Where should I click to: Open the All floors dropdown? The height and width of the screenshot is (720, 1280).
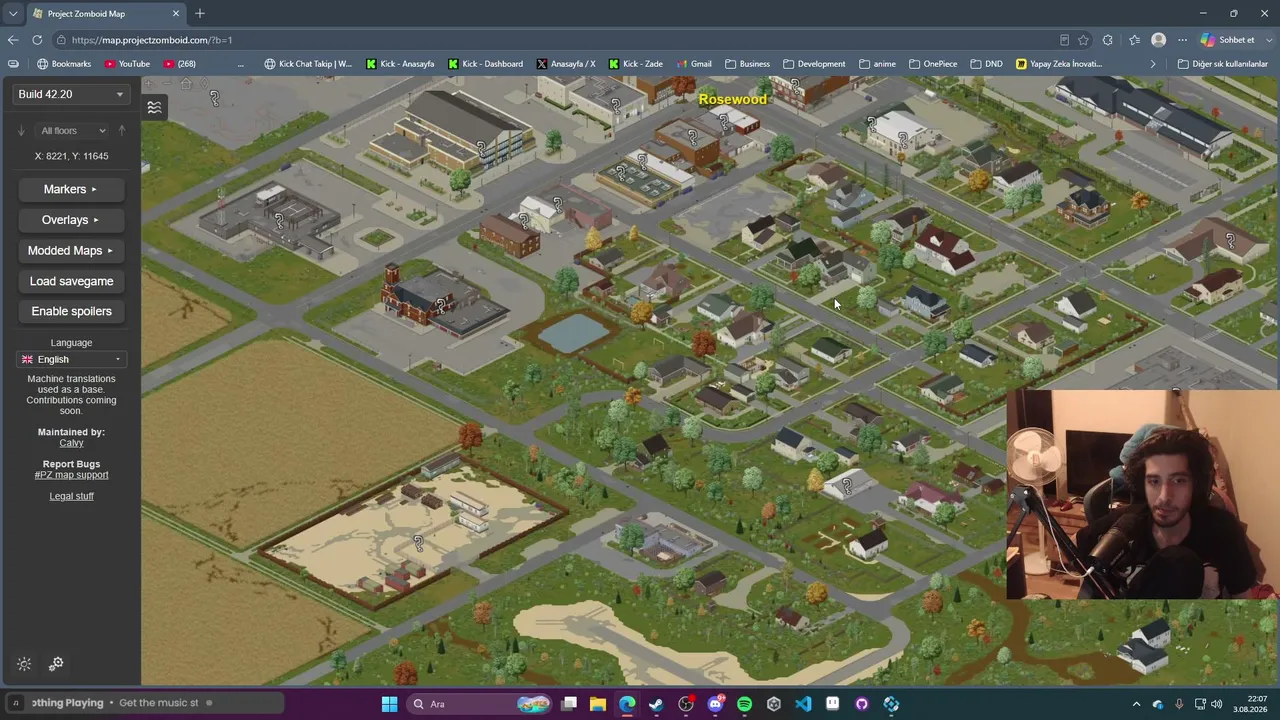click(72, 130)
